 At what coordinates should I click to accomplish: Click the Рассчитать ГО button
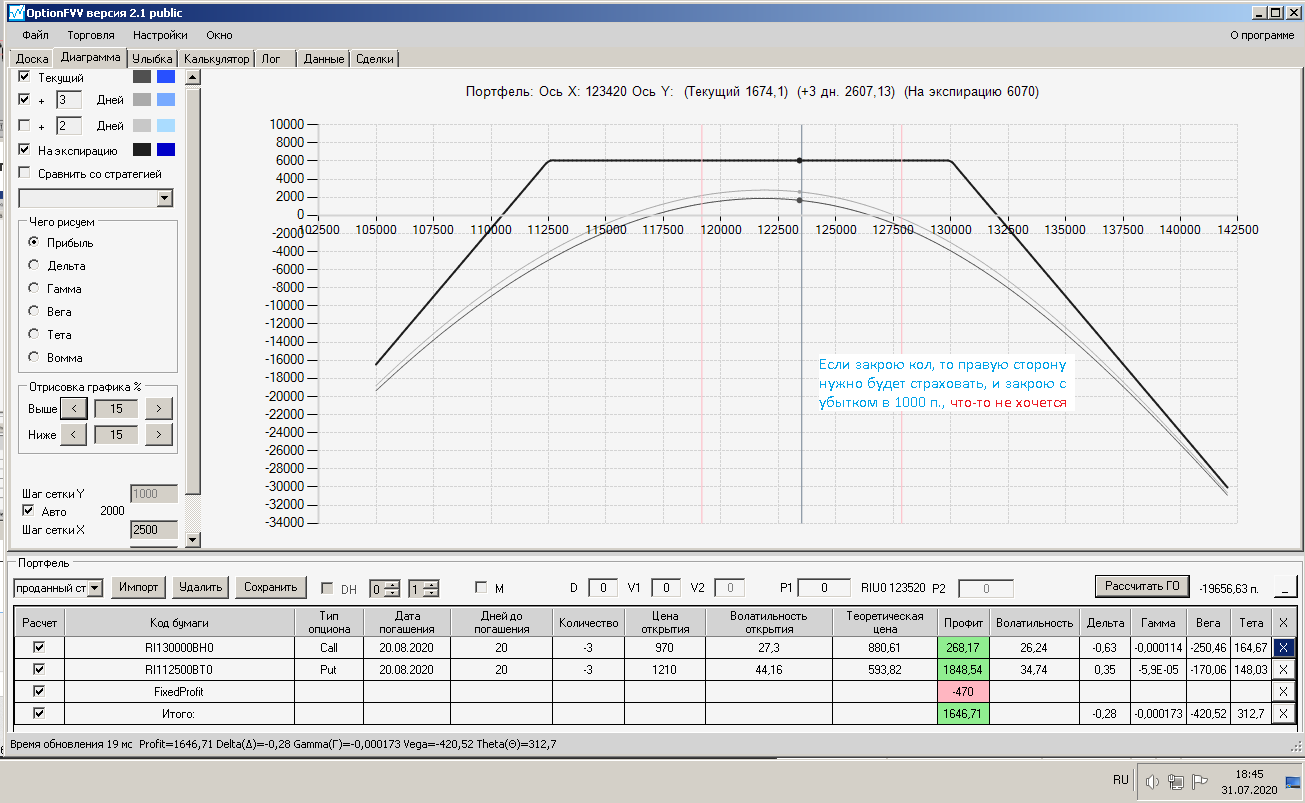1144,586
